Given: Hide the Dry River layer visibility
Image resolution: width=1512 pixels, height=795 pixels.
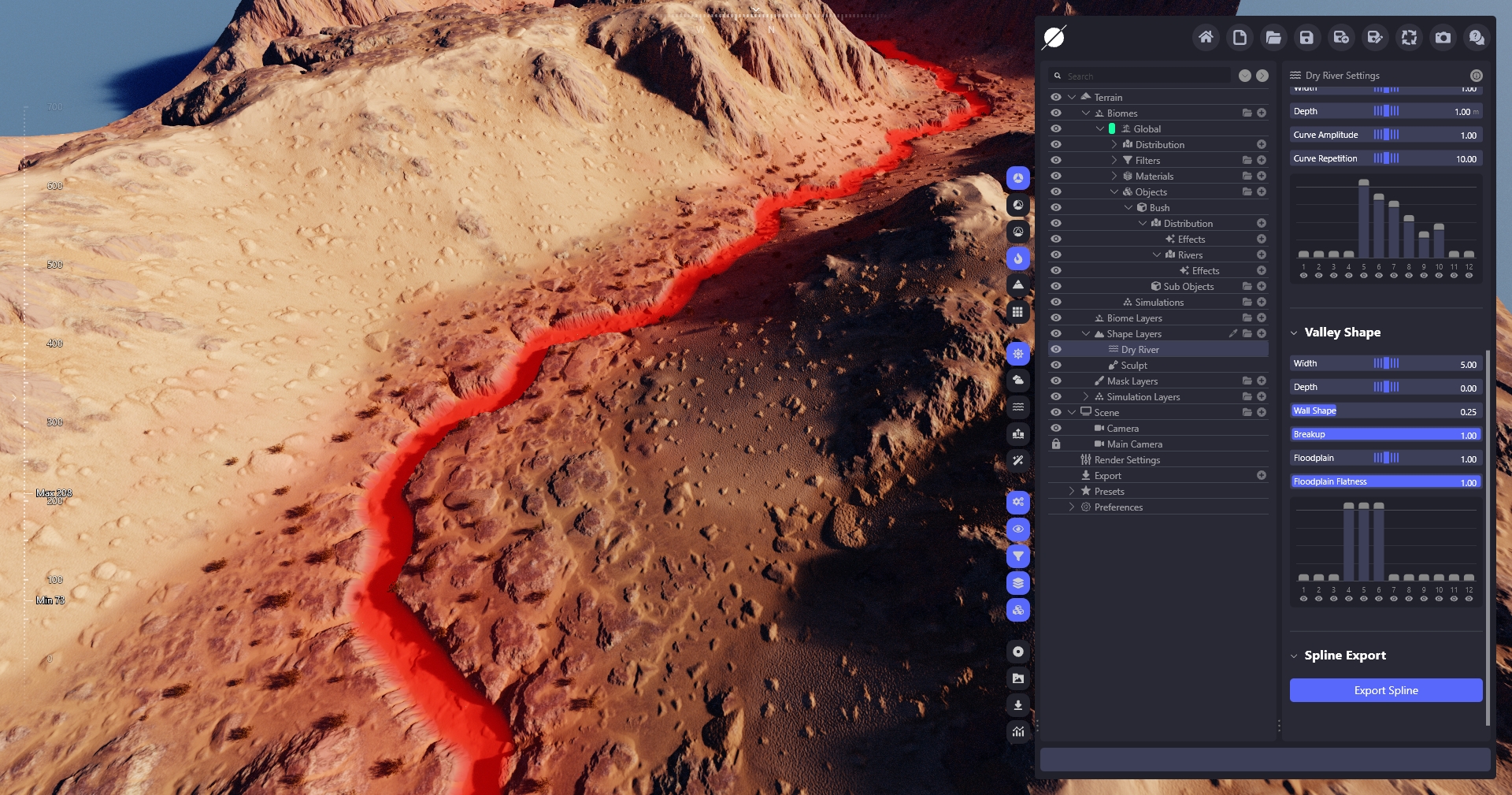Looking at the screenshot, I should point(1056,349).
